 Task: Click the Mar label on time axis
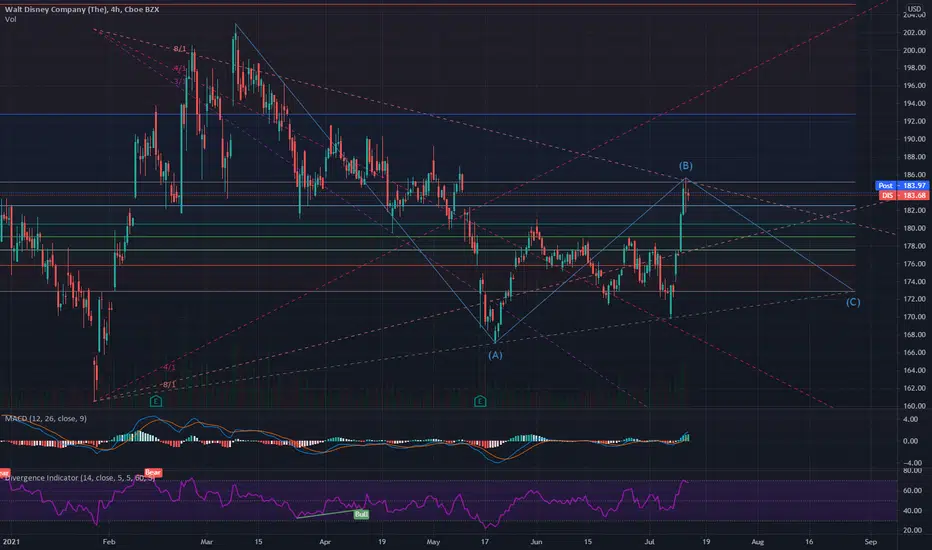point(206,542)
